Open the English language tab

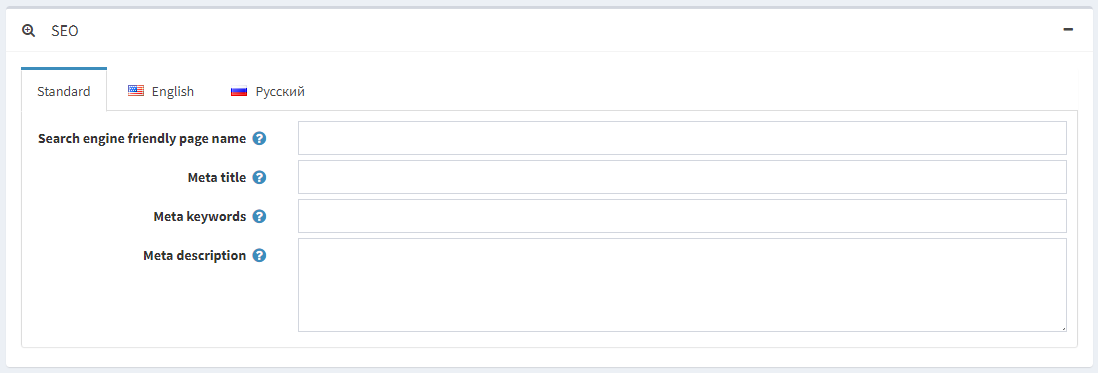(x=160, y=91)
